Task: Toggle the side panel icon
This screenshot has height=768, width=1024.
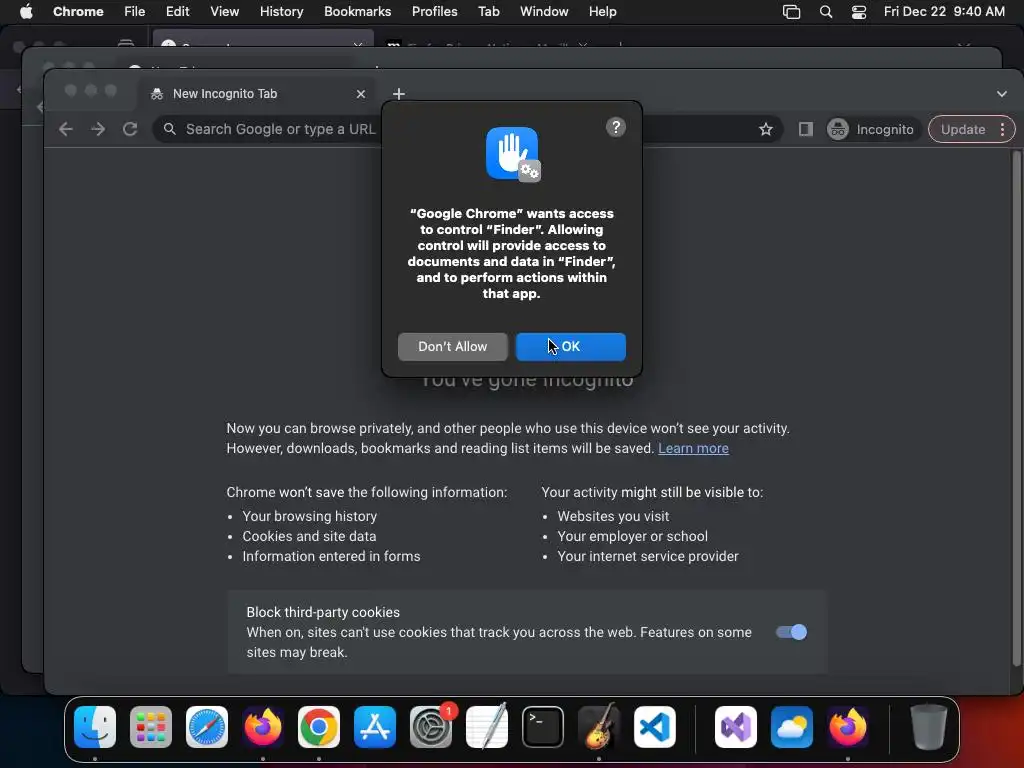Action: [x=805, y=129]
